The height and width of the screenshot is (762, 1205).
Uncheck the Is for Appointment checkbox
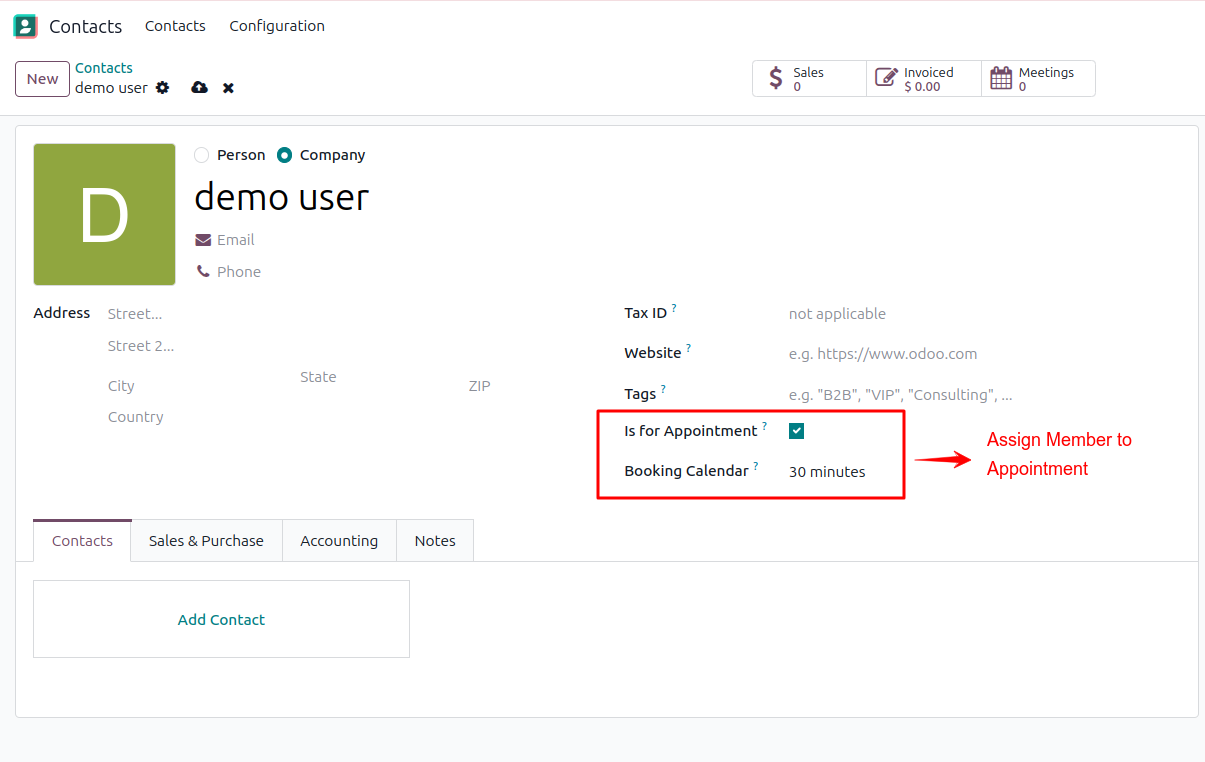796,430
